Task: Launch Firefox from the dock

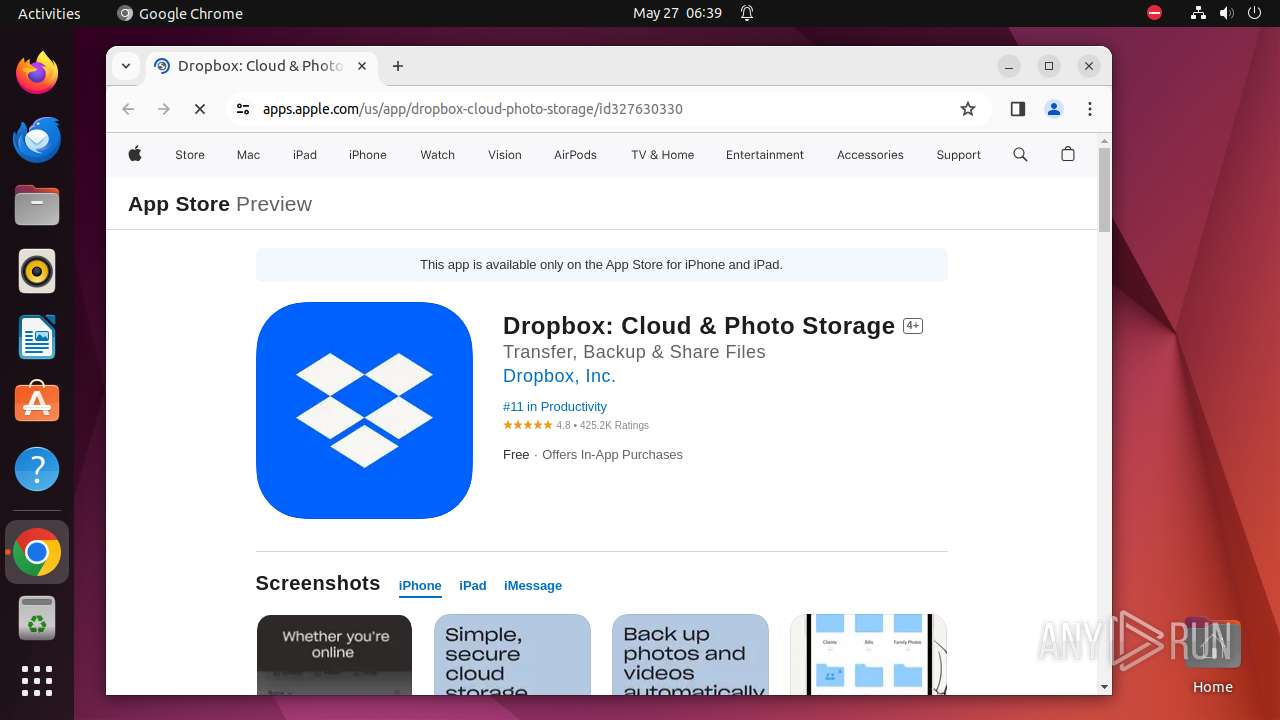Action: tap(37, 73)
